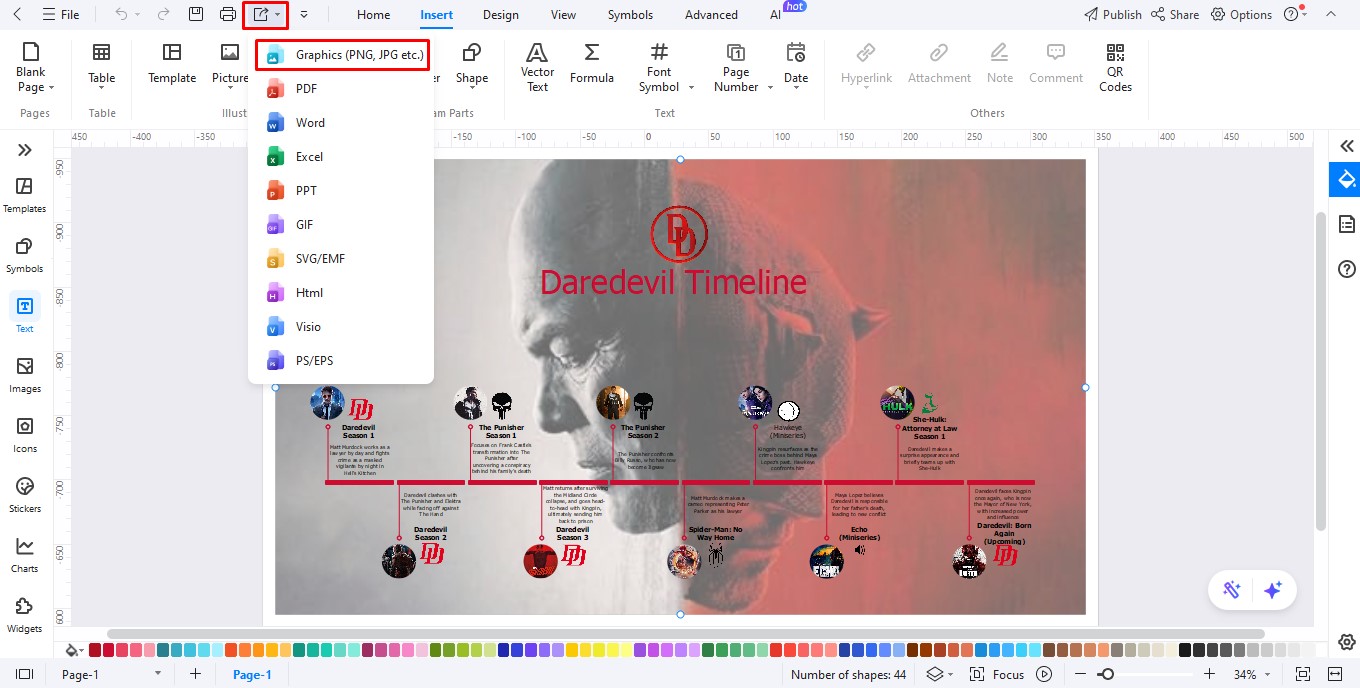
Task: Open the page properties panel icon
Action: click(x=1347, y=223)
